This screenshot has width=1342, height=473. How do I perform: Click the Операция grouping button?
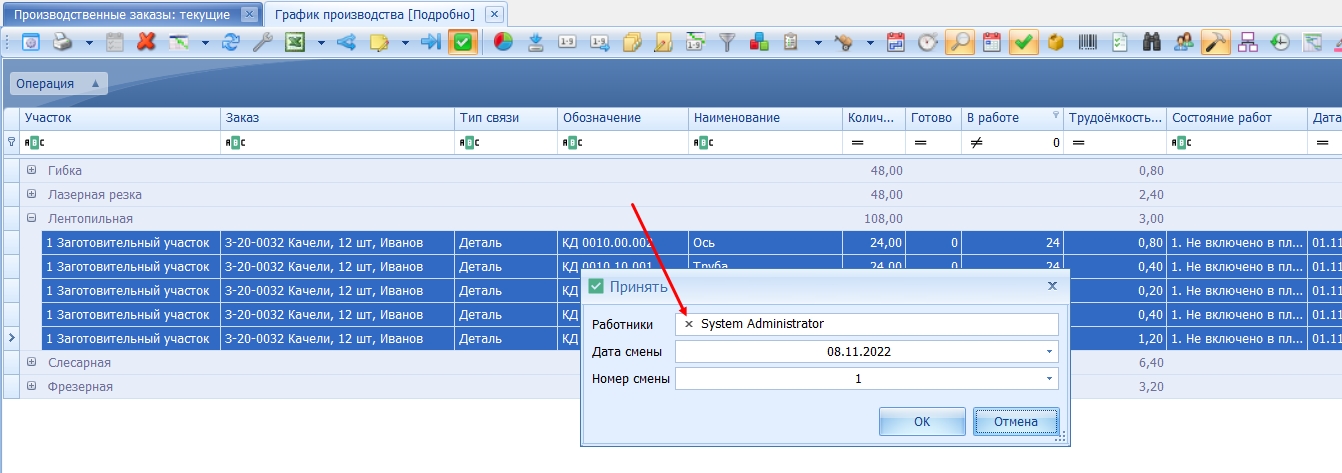[58, 84]
